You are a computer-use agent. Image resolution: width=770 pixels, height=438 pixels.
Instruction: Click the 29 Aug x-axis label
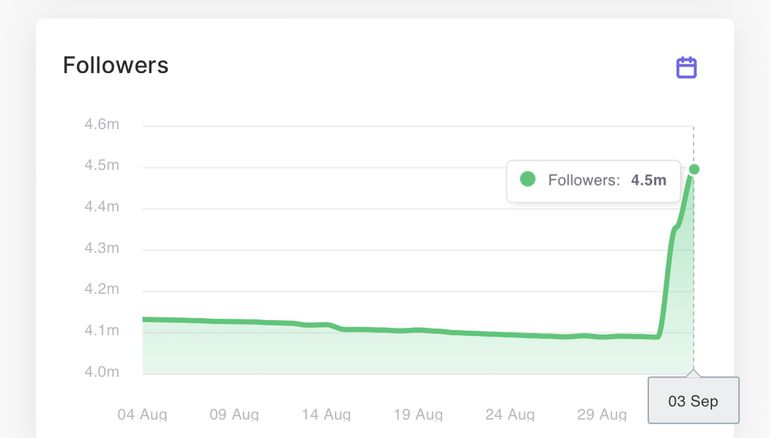click(x=601, y=414)
